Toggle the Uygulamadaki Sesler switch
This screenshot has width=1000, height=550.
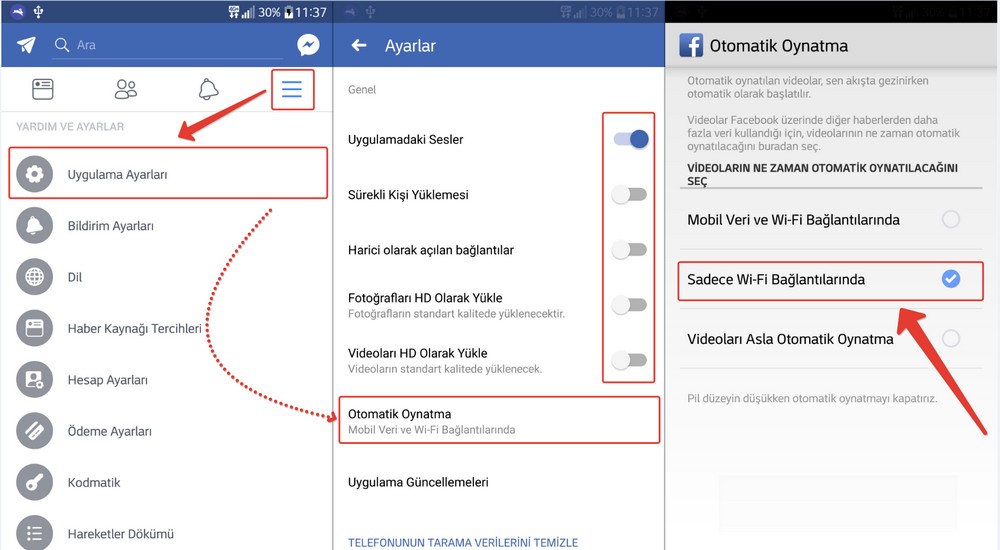tap(630, 140)
